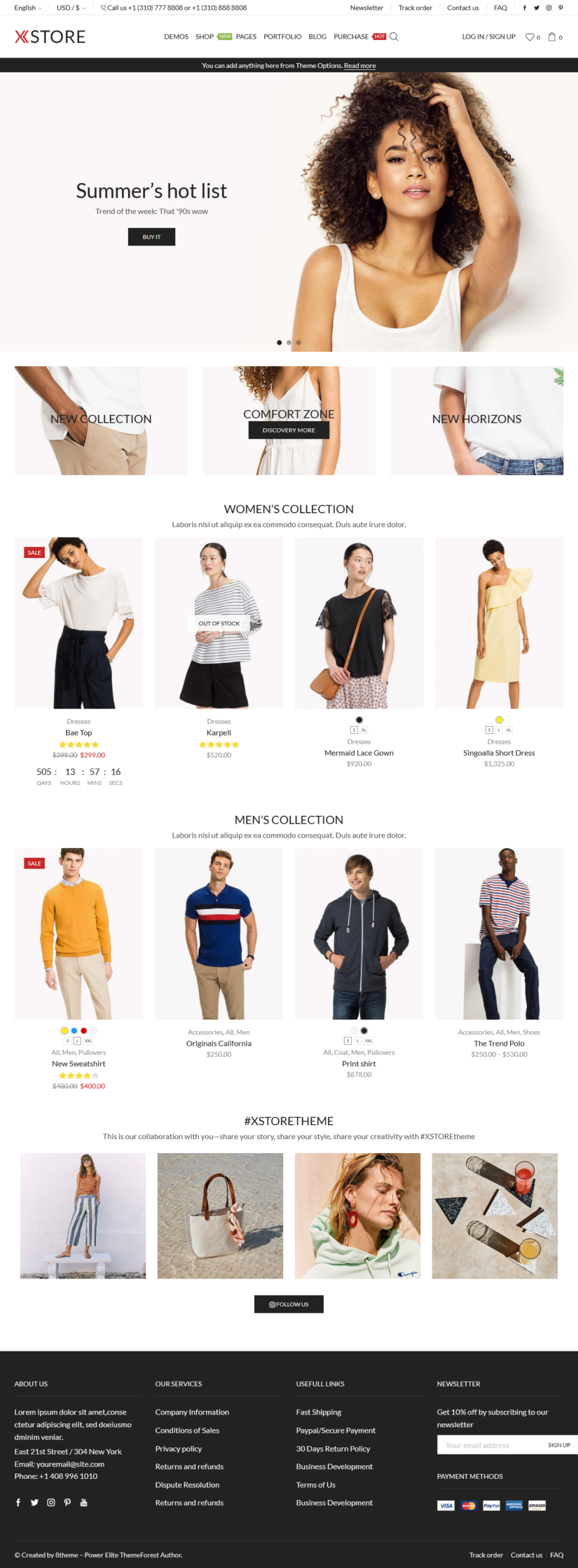Click the FOLLOW US button

tap(289, 1304)
